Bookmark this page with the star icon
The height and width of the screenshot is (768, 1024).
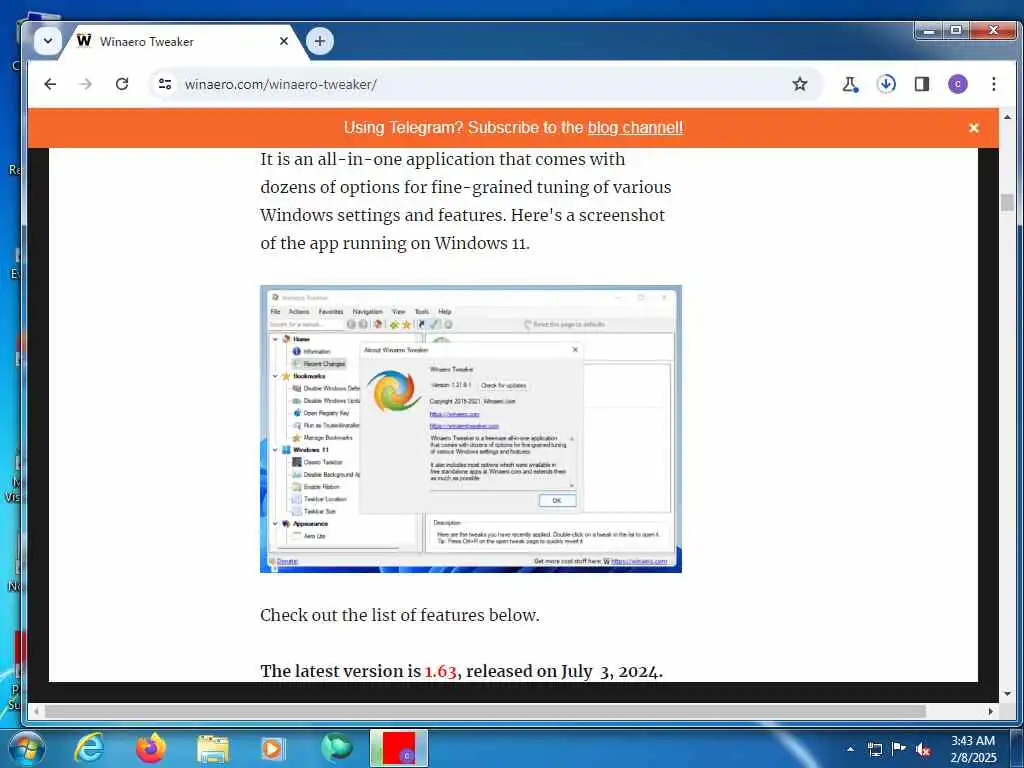799,84
